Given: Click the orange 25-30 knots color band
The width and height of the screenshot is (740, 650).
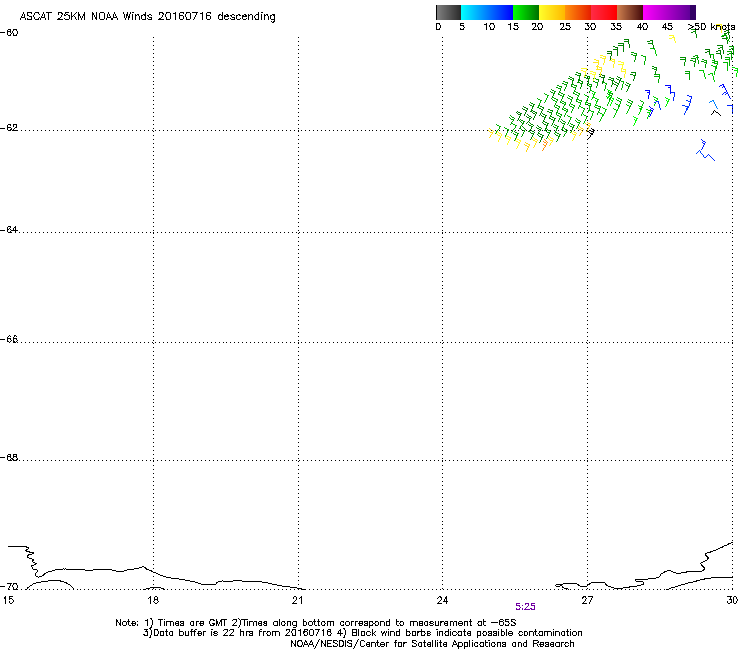Looking at the screenshot, I should 578,12.
